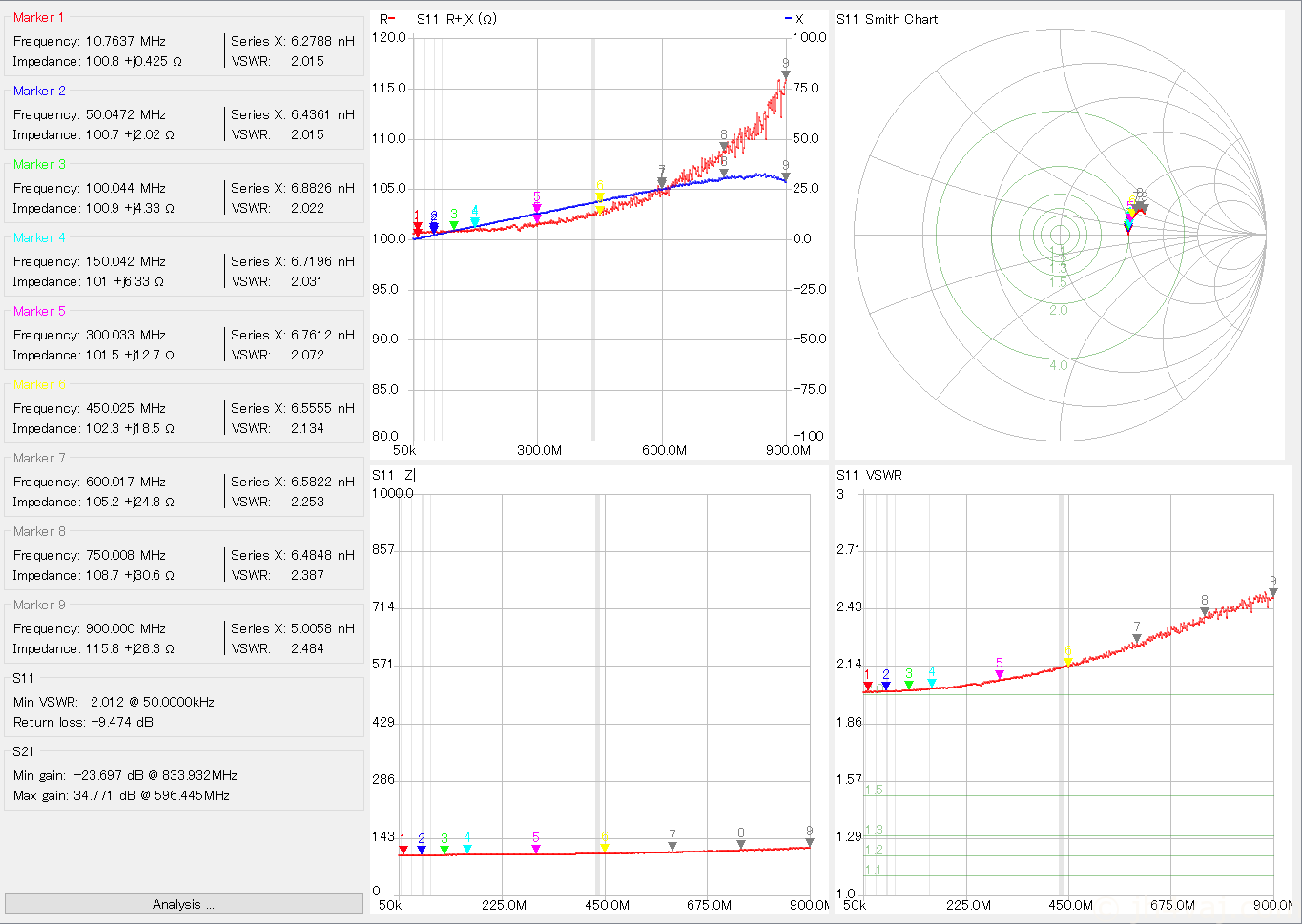This screenshot has width=1302, height=924.
Task: Click frequency 10.7637 MHz value
Action: (126, 41)
